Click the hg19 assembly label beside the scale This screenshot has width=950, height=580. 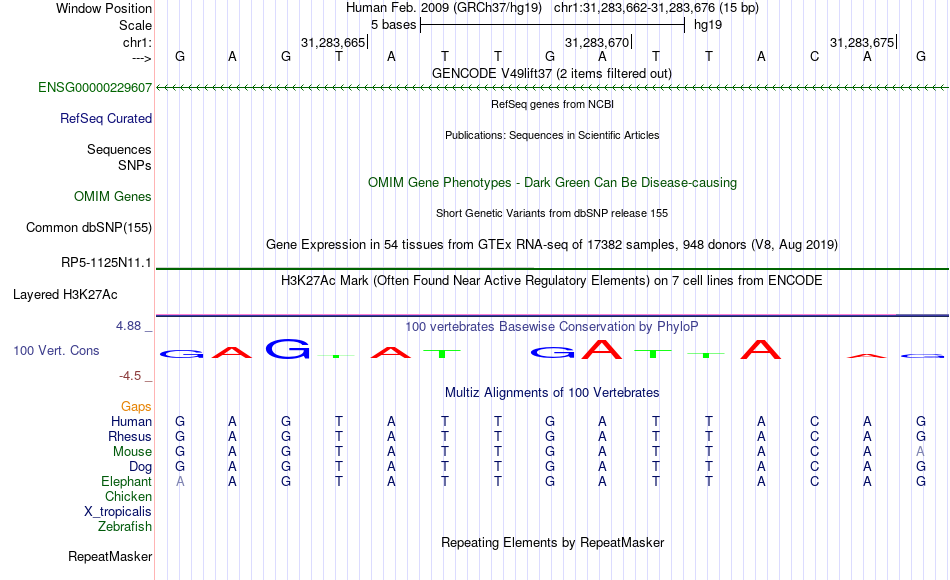708,25
